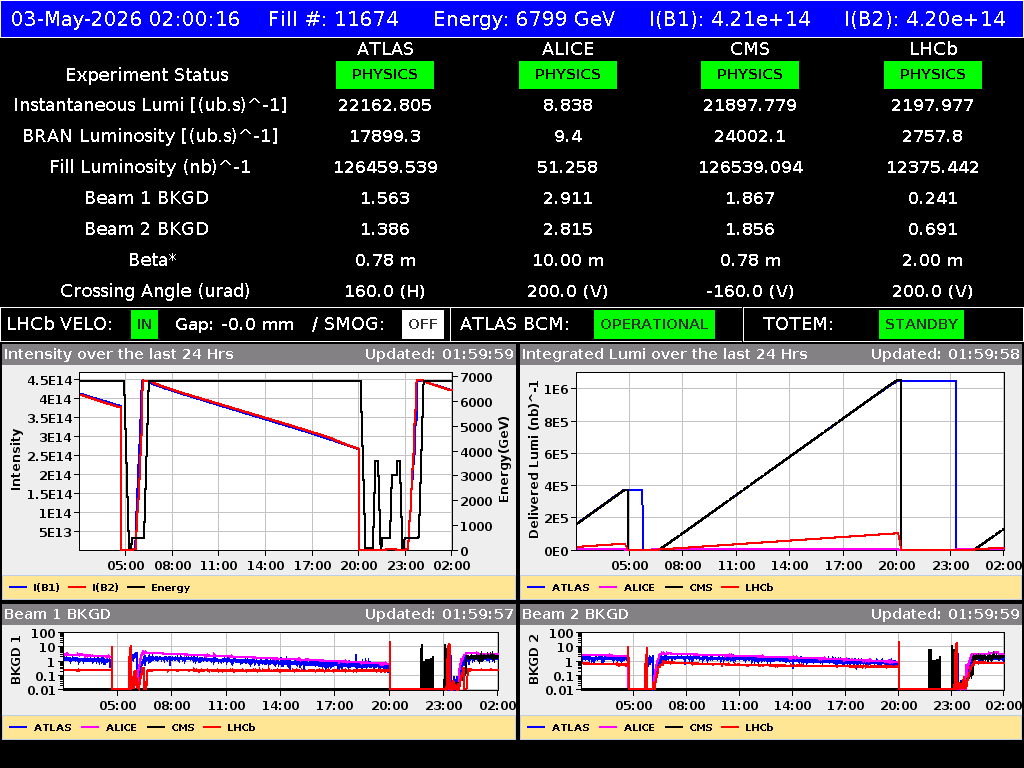Viewport: 1024px width, 768px height.
Task: Select ATLAS Beam 1 BKGD value 1.563
Action: pos(385,198)
